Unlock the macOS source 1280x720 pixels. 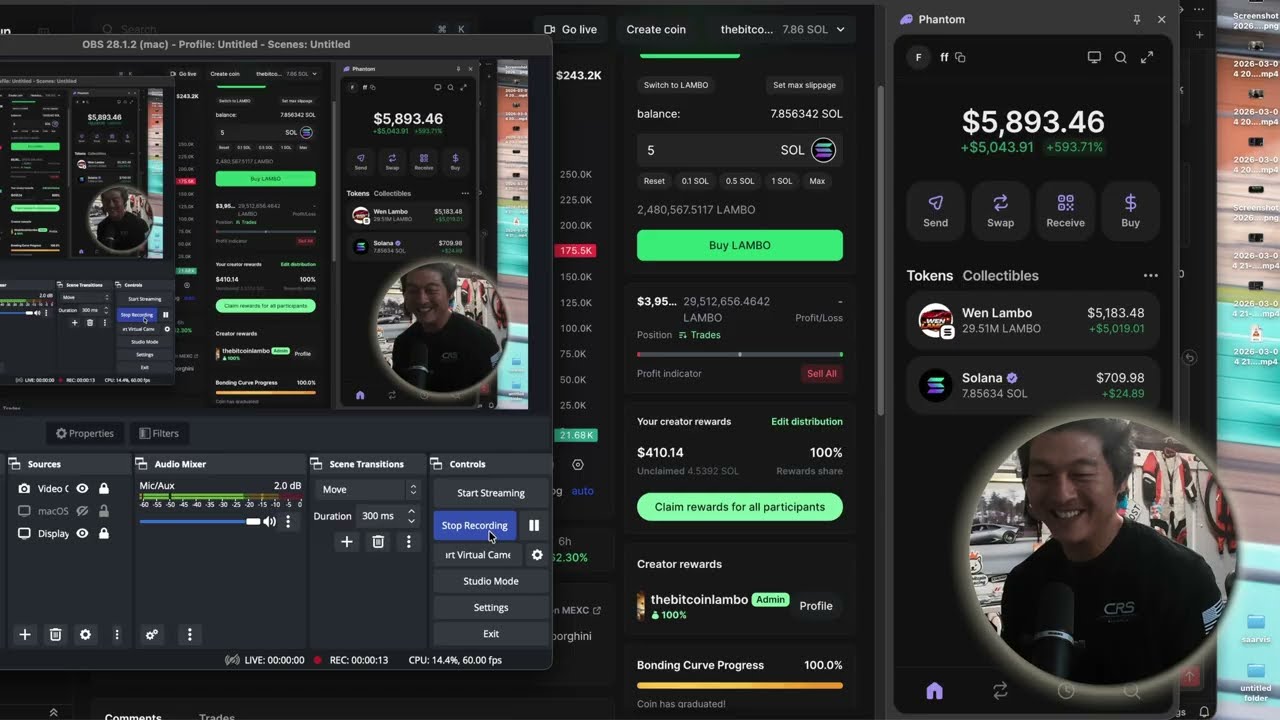tap(103, 511)
